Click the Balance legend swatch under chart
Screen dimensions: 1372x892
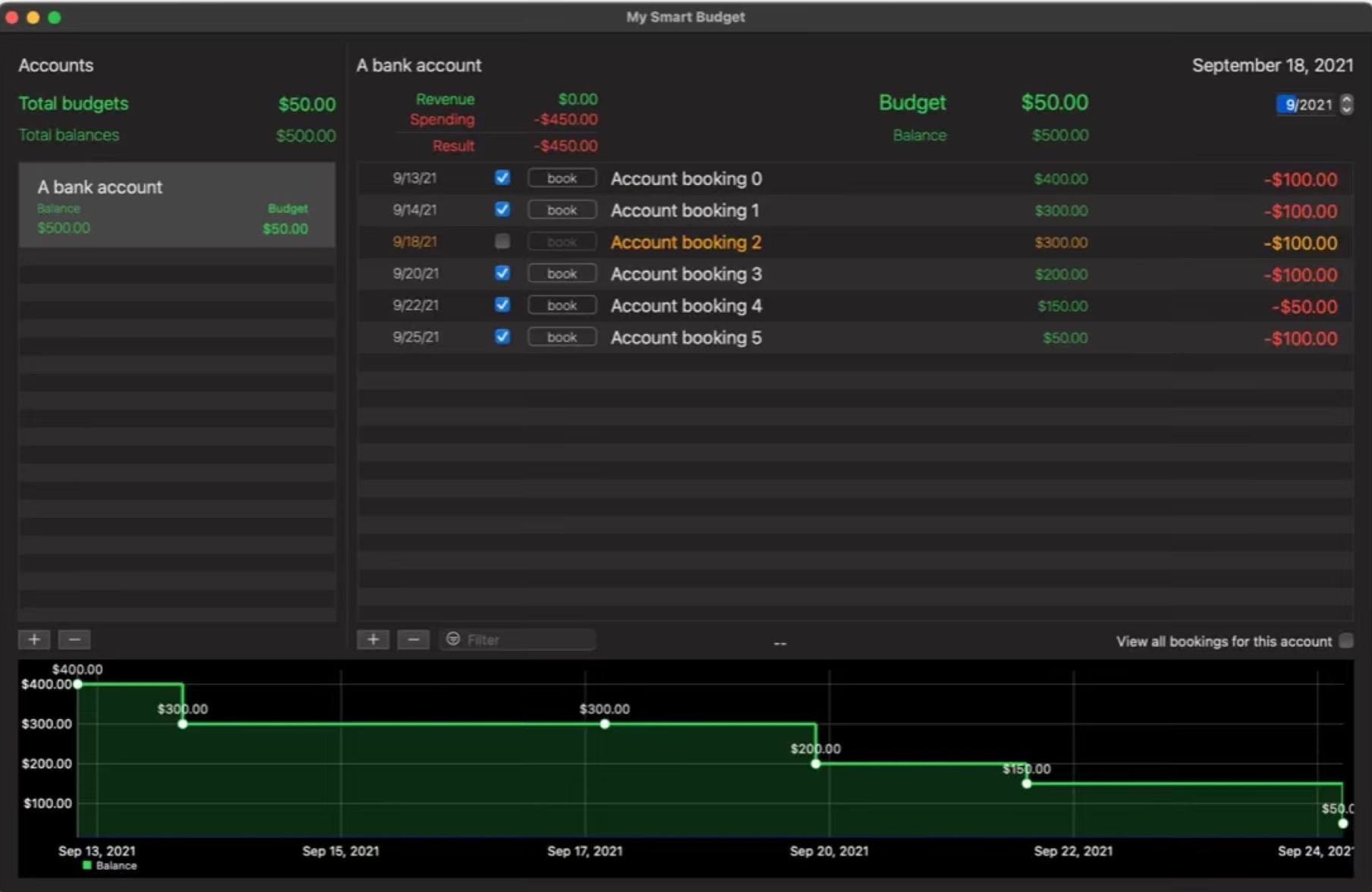pos(87,865)
